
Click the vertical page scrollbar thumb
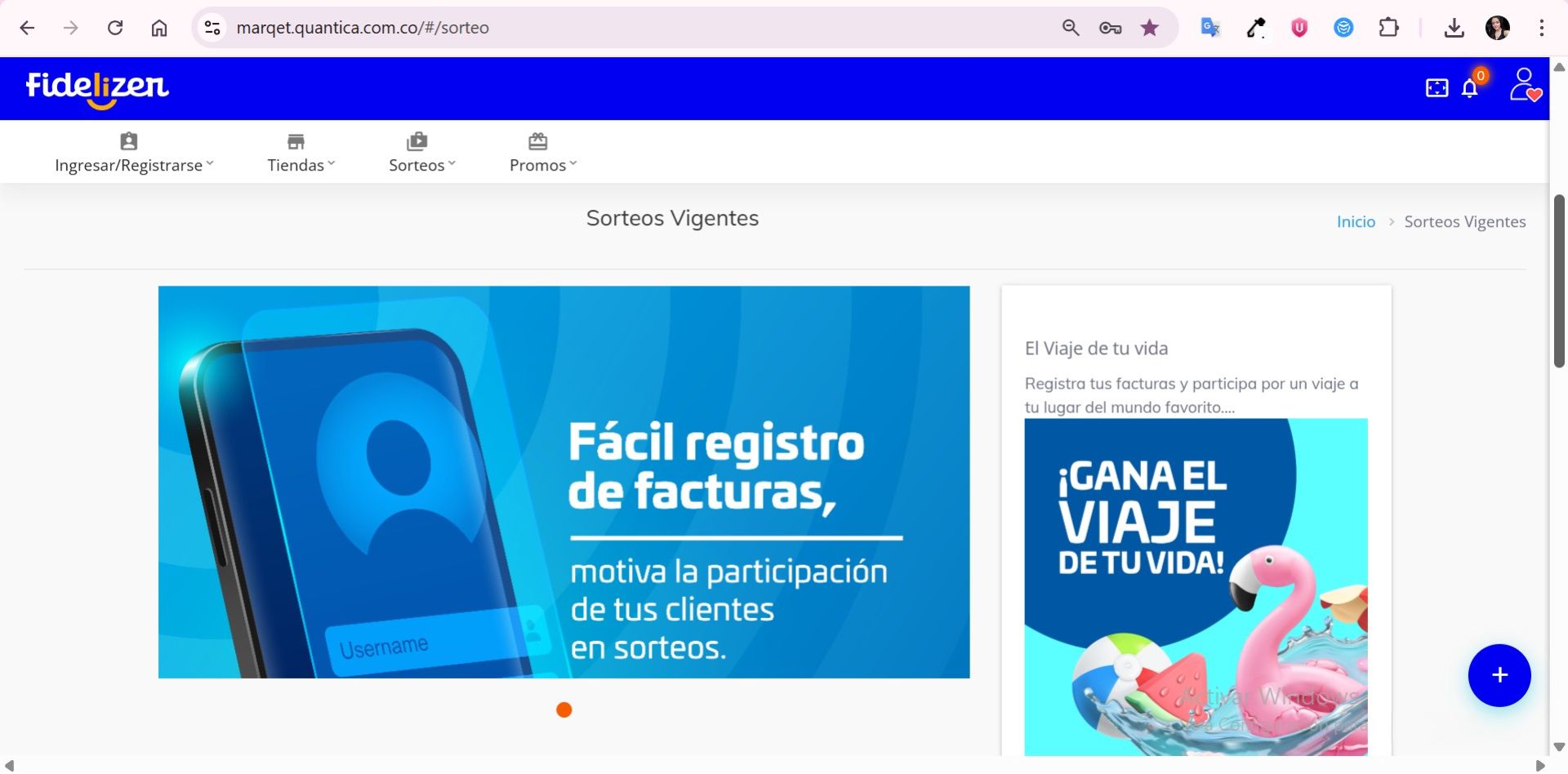pos(1559,281)
